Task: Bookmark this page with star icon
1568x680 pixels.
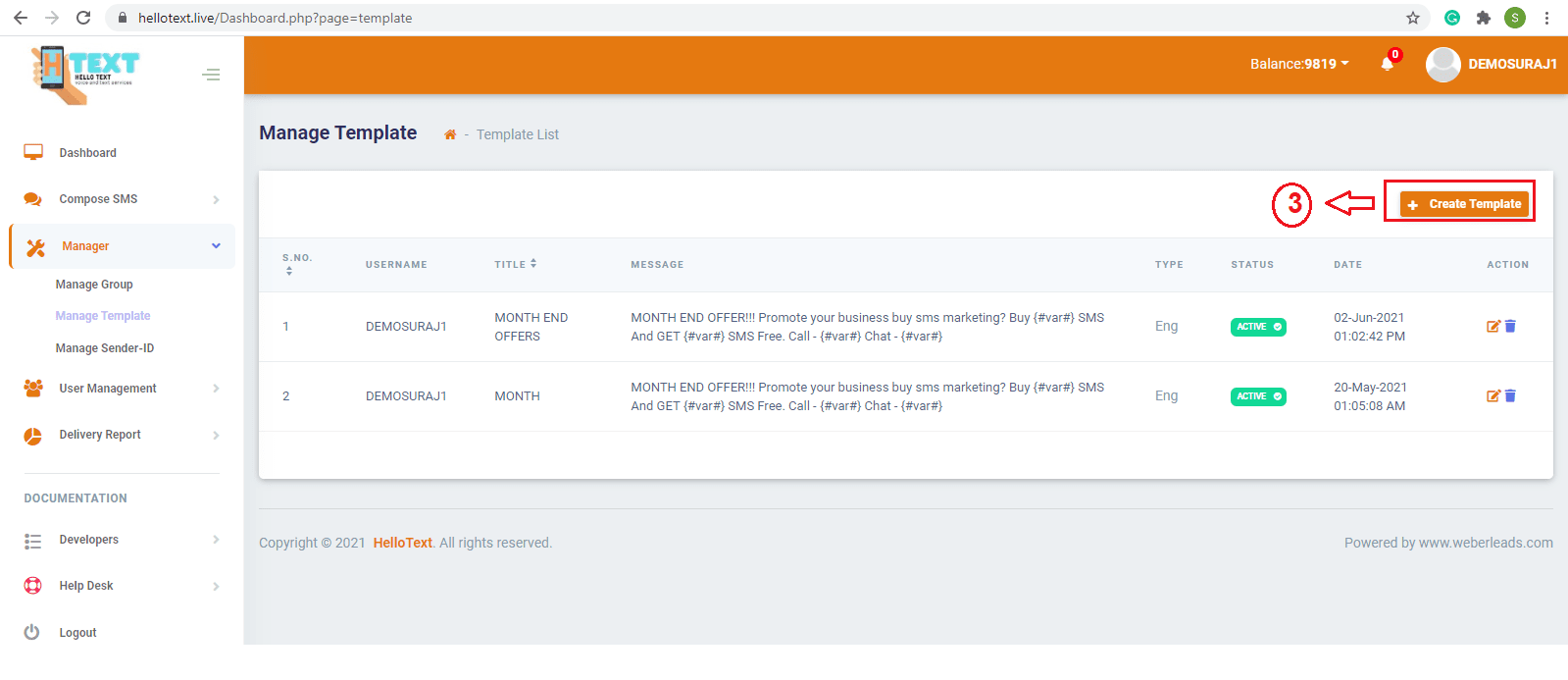Action: 1412,18
